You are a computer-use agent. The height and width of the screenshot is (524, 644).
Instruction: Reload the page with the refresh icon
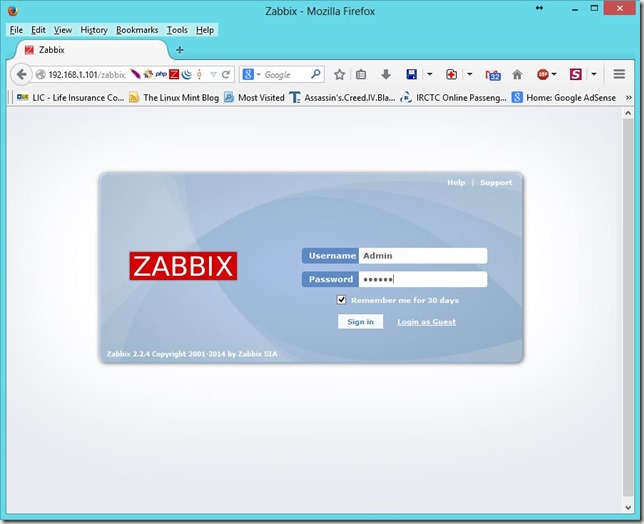click(x=225, y=74)
